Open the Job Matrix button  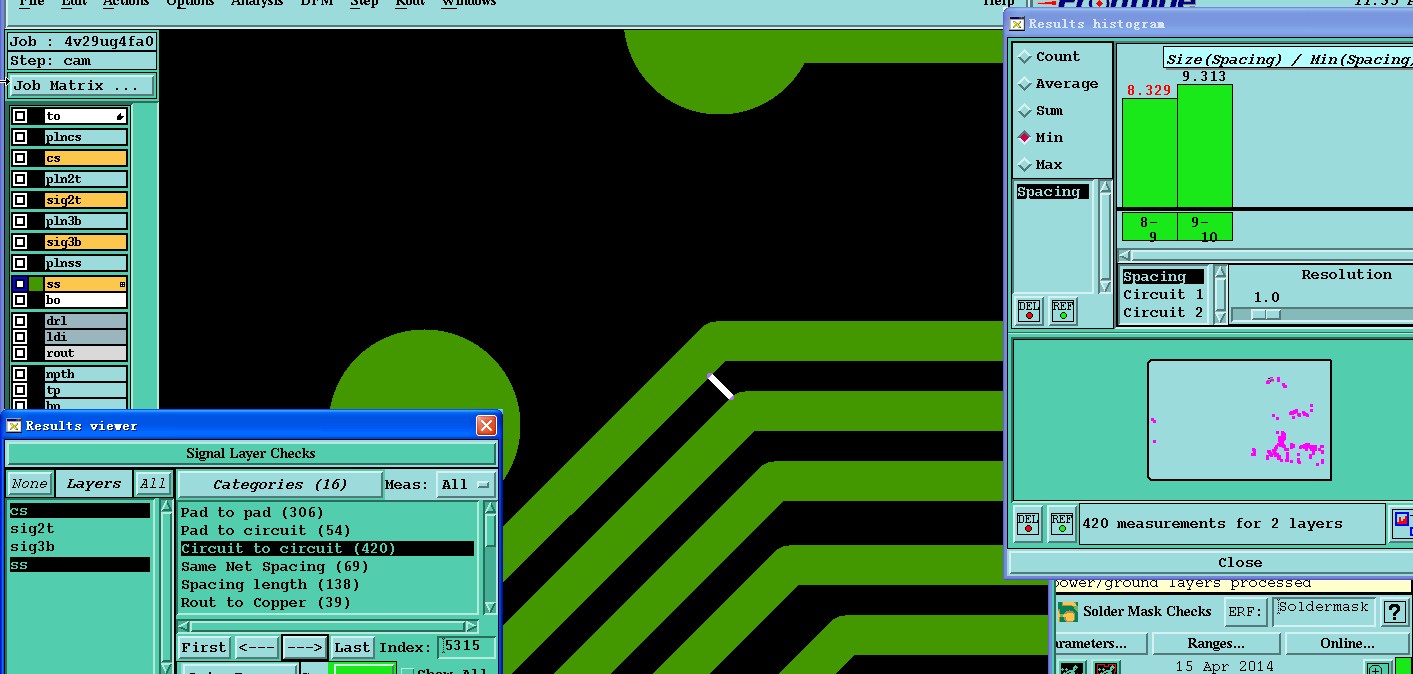(x=82, y=86)
